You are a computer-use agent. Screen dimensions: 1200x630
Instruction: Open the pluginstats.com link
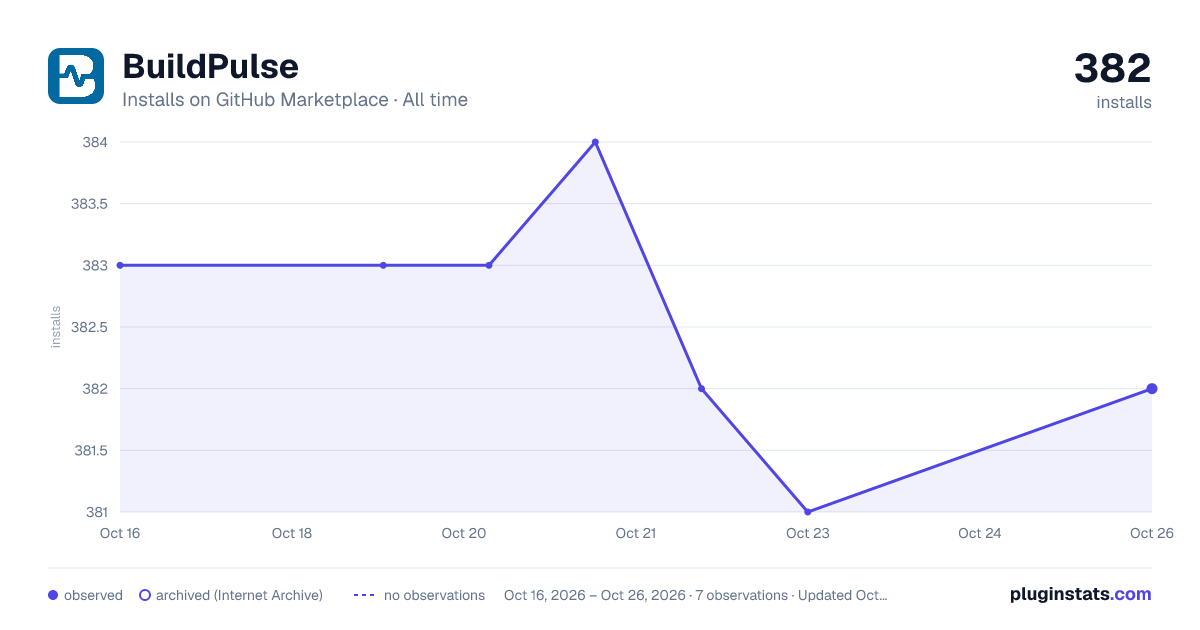tap(1080, 594)
